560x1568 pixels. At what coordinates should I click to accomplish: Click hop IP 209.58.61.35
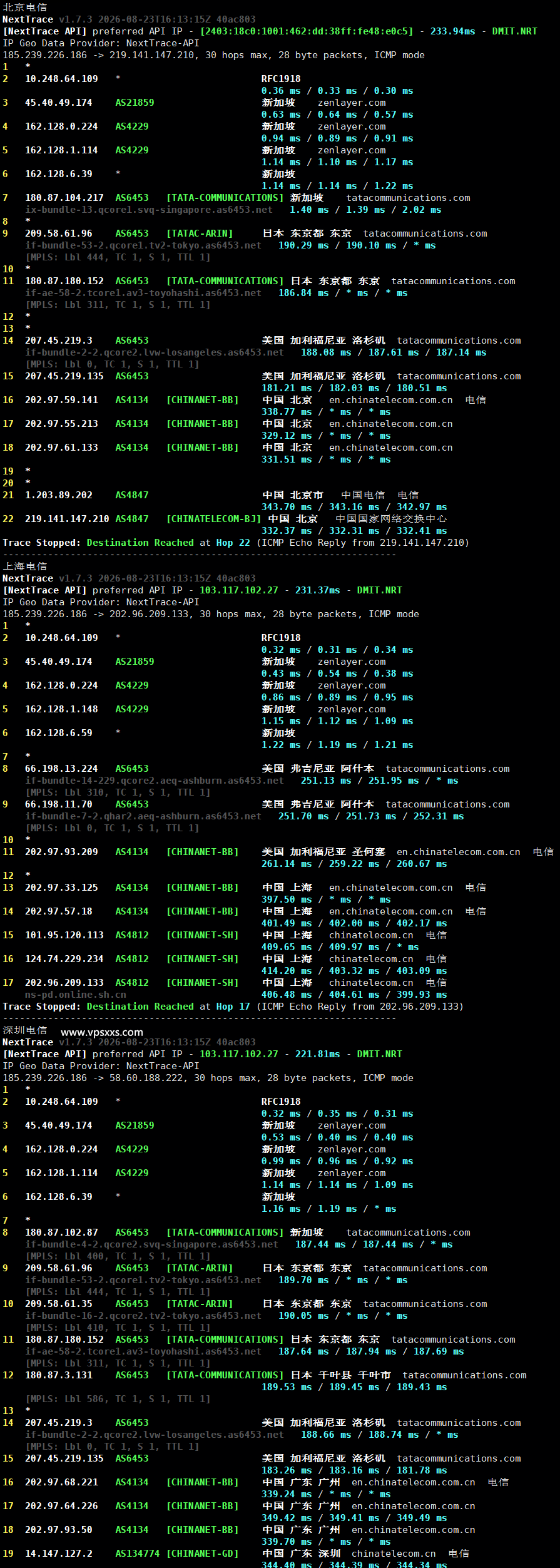pos(59,1304)
